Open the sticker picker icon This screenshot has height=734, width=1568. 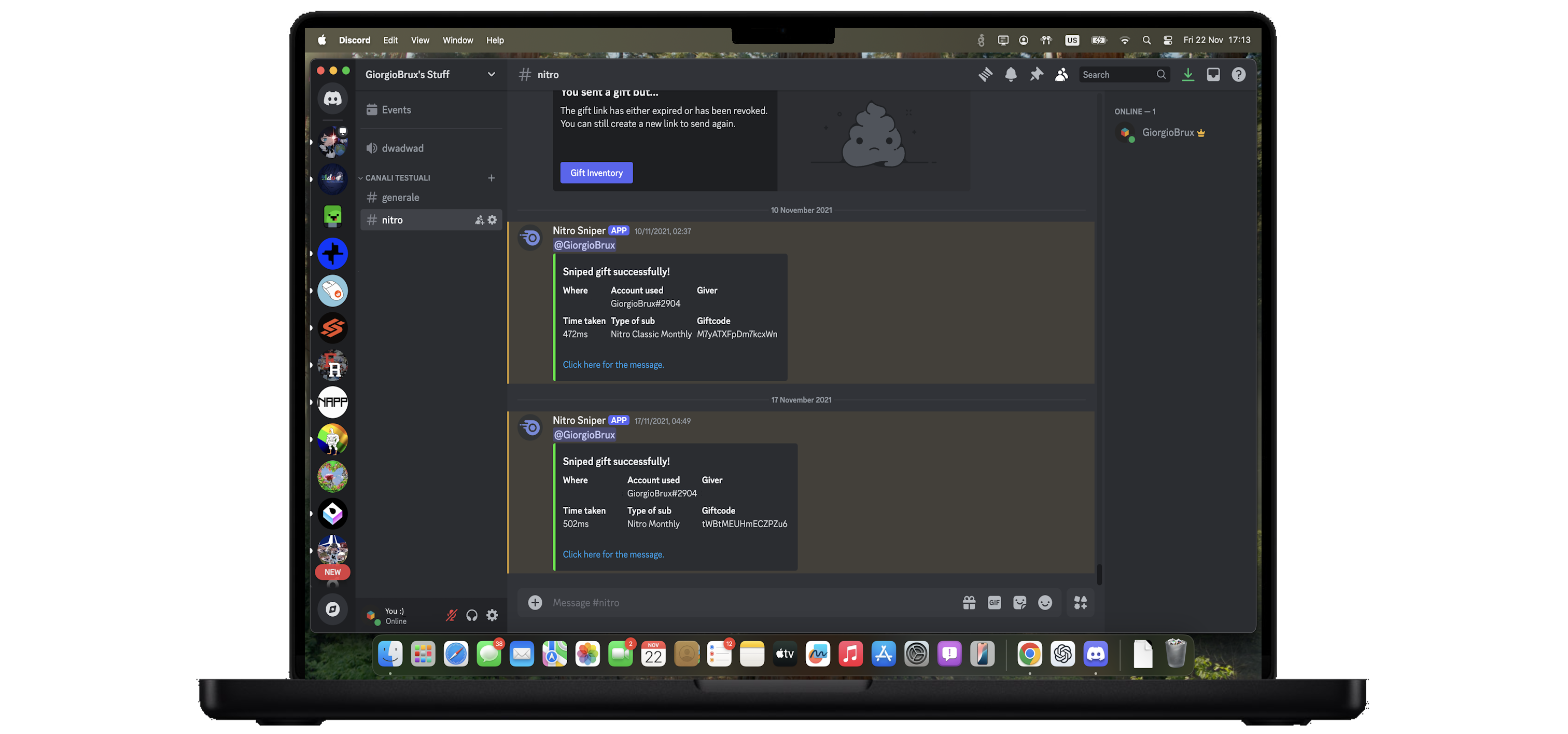click(x=1019, y=602)
